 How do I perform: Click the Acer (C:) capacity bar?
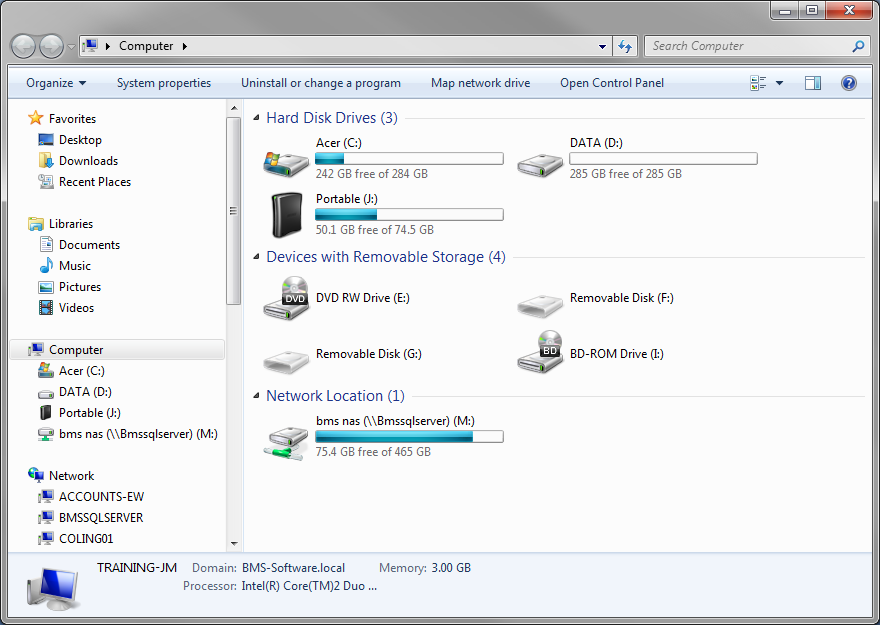click(x=409, y=159)
